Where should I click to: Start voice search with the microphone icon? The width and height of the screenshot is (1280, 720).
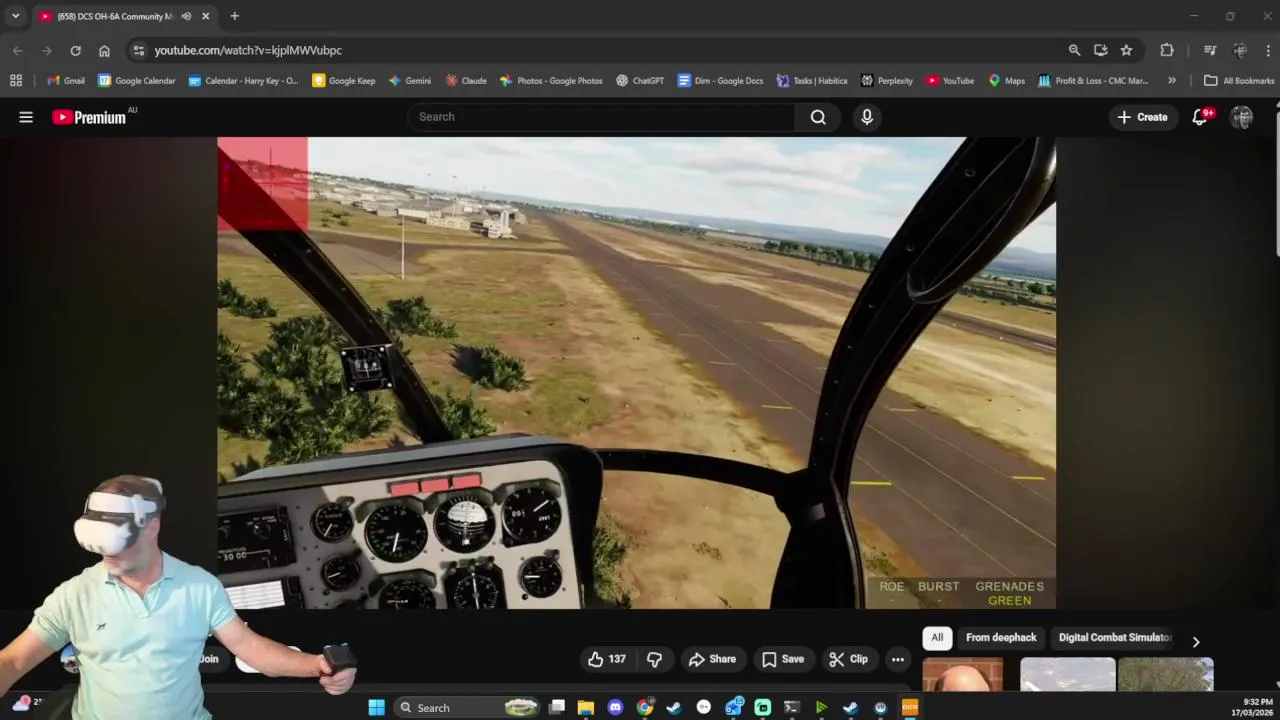[867, 117]
